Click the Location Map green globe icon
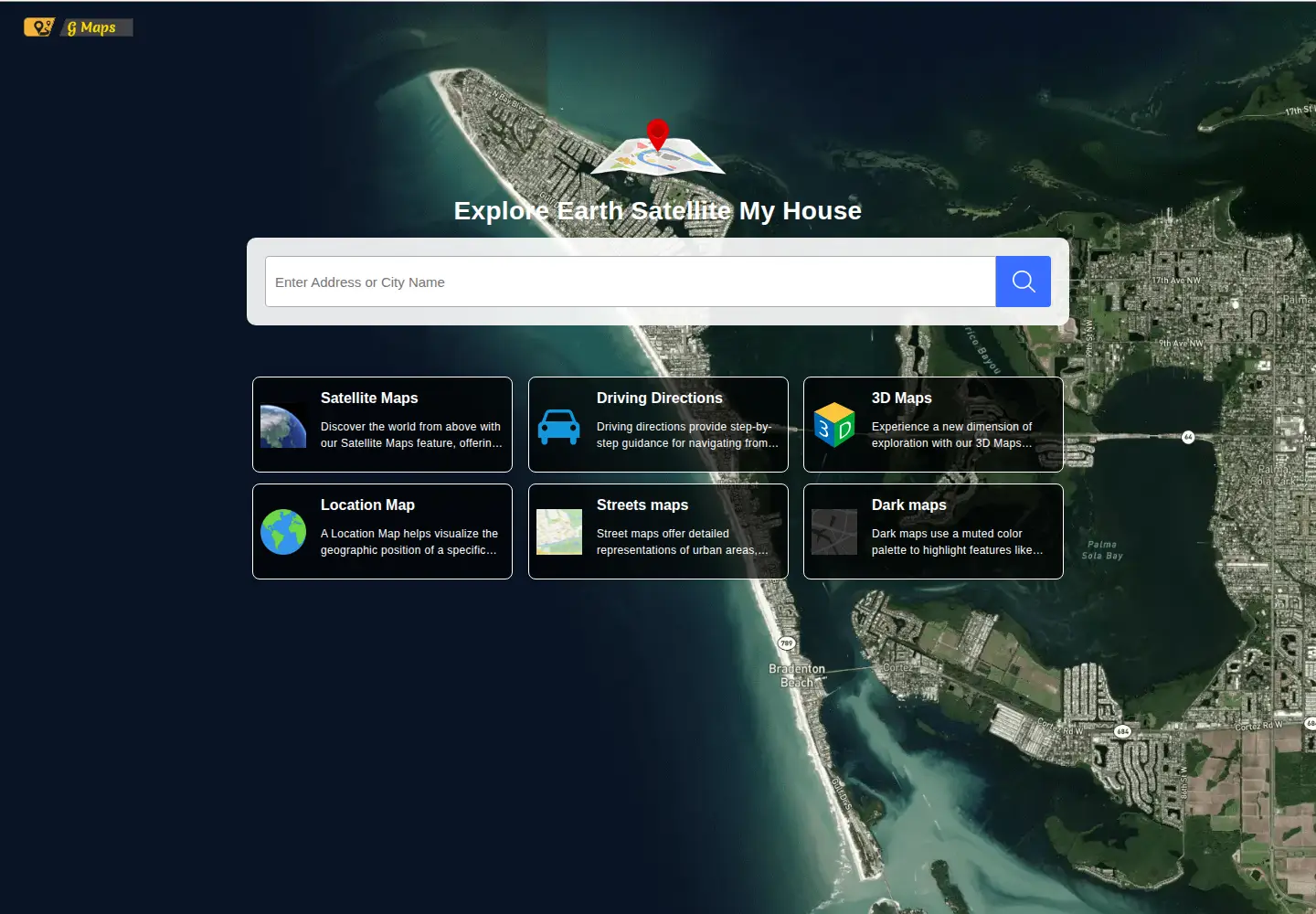The image size is (1316, 914). tap(283, 532)
